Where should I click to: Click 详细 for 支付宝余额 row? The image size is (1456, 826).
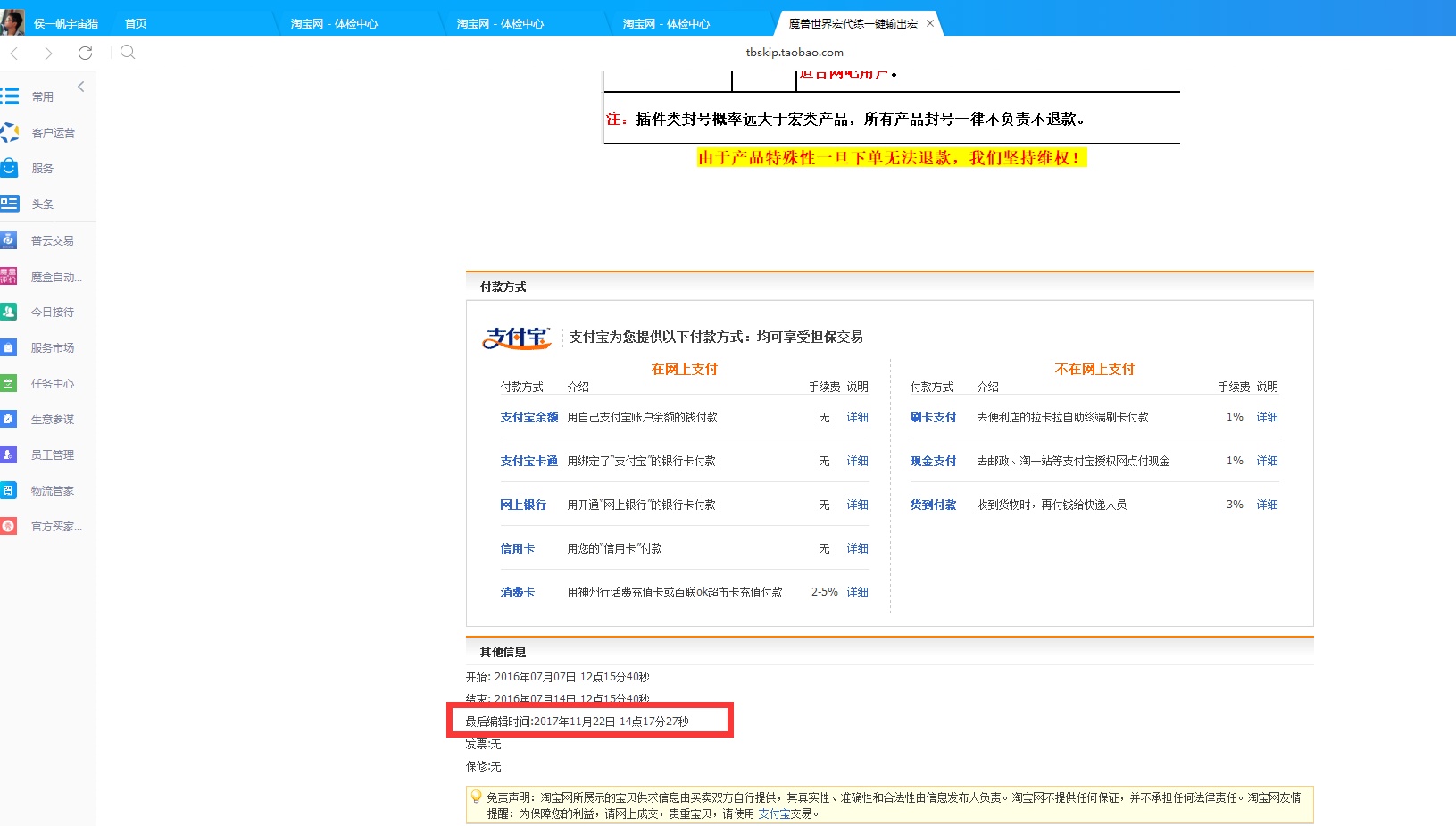(x=857, y=417)
